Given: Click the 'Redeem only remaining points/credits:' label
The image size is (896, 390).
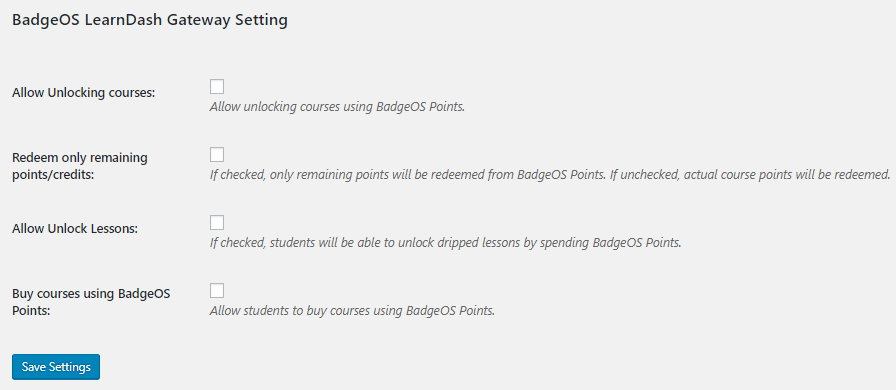Looking at the screenshot, I should [x=79, y=166].
